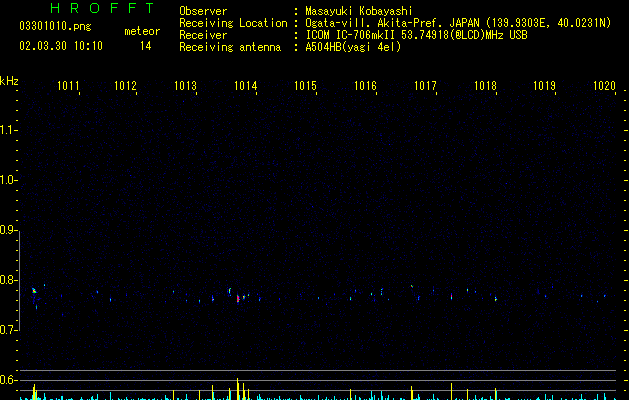Click time axis marker 1018
Screen dimensions: 629x400
click(485, 85)
